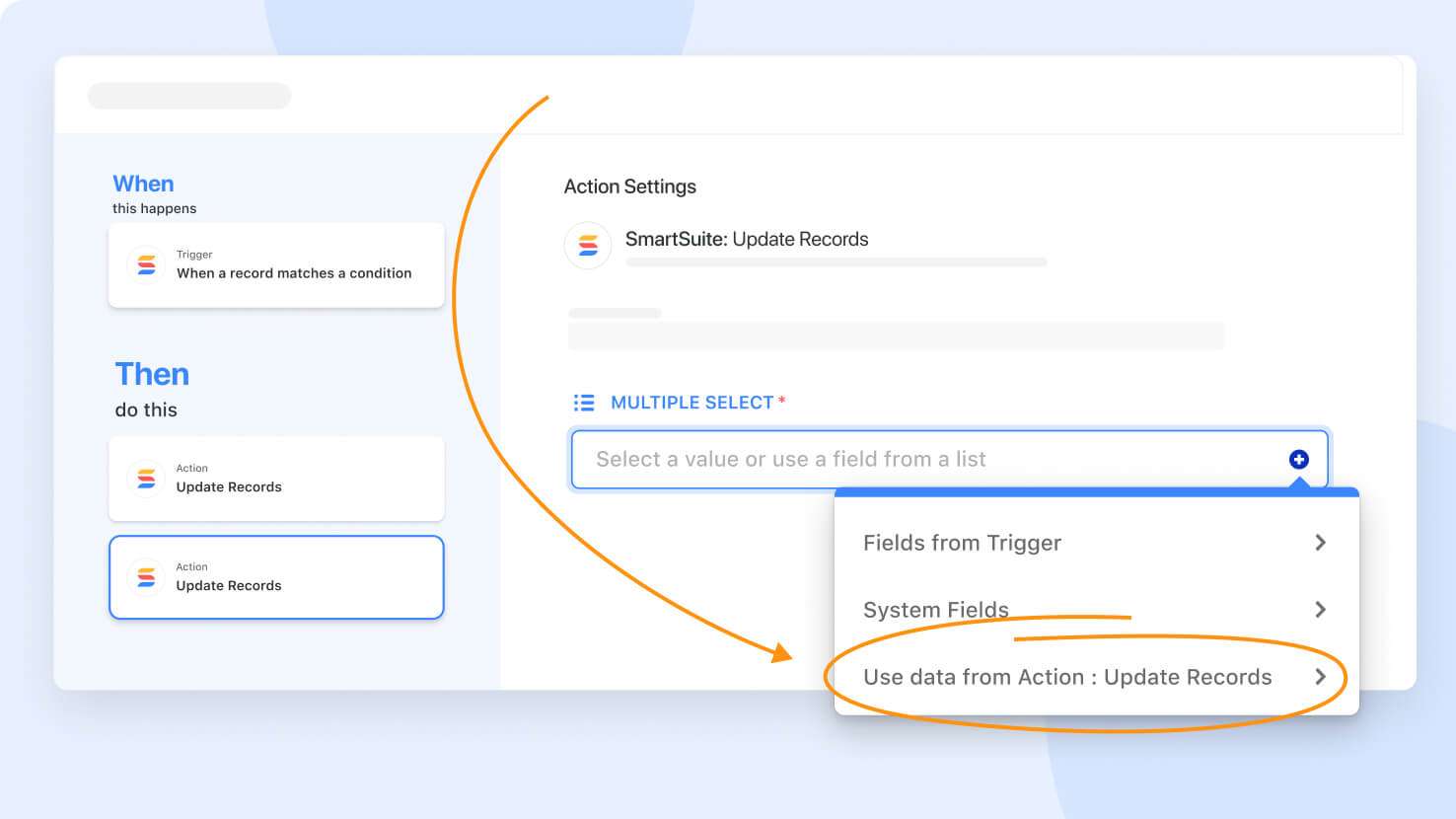Open the trigger When a record matches a condition
Viewport: 1456px width, 819px height.
(276, 265)
